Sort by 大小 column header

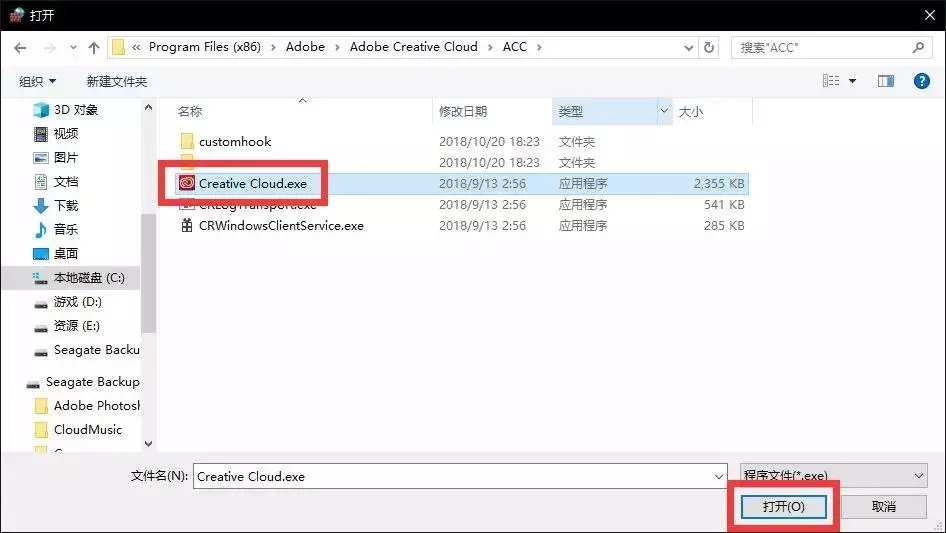coord(690,112)
